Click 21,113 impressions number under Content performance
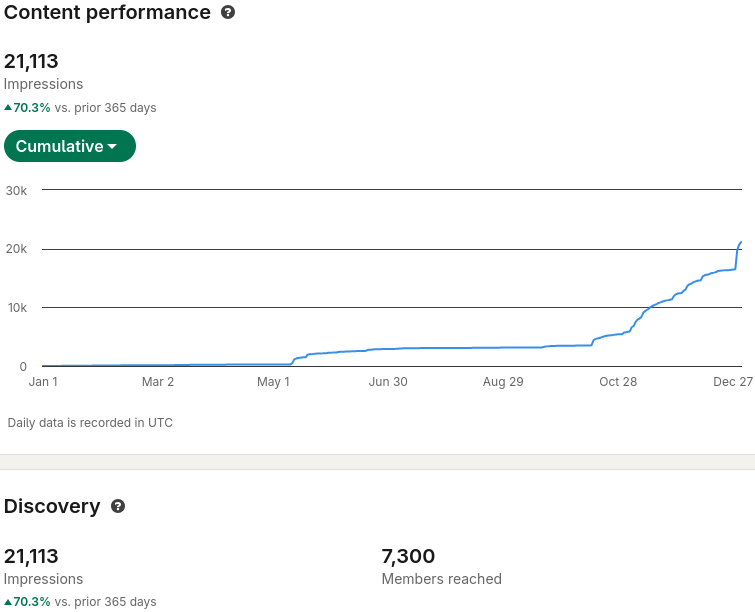755x612 pixels. (x=31, y=61)
